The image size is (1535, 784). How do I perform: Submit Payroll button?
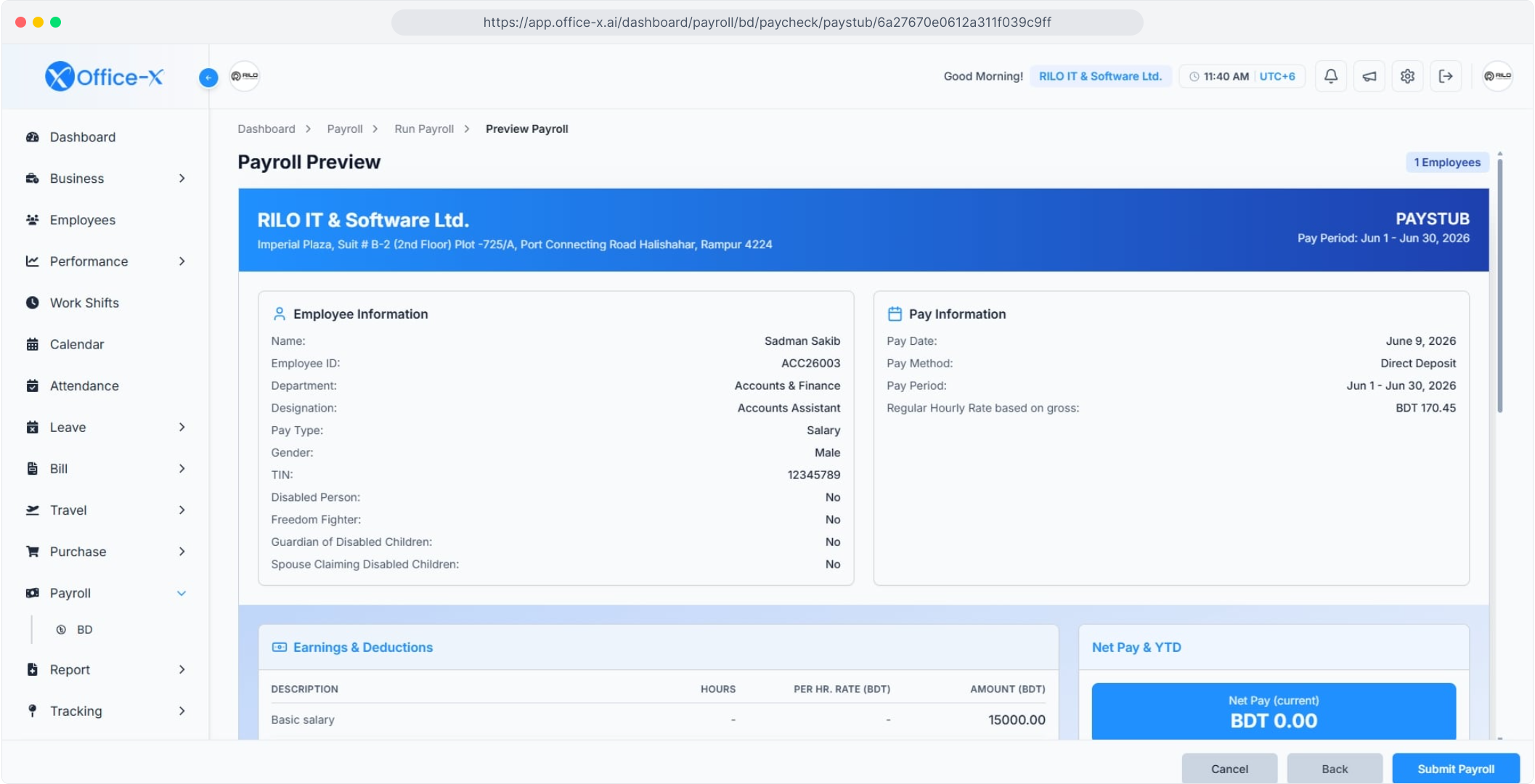point(1455,769)
